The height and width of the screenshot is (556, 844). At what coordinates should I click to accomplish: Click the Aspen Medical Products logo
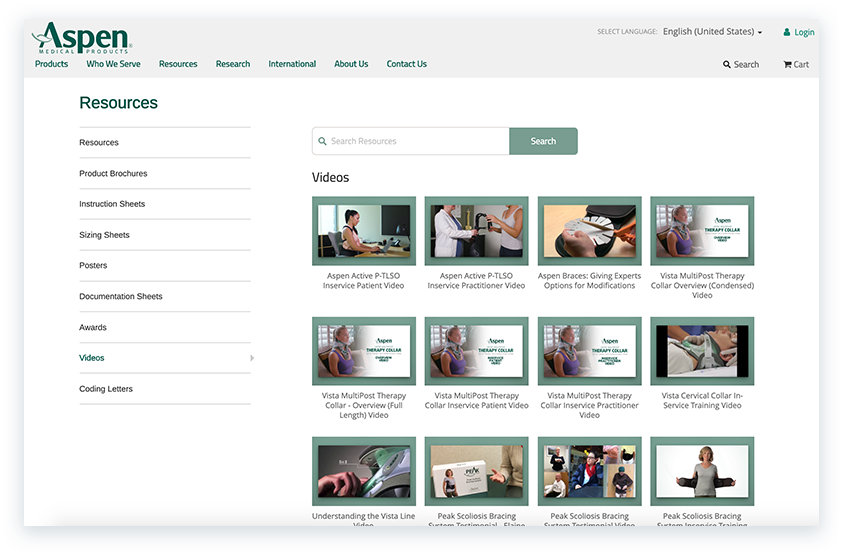pyautogui.click(x=82, y=38)
